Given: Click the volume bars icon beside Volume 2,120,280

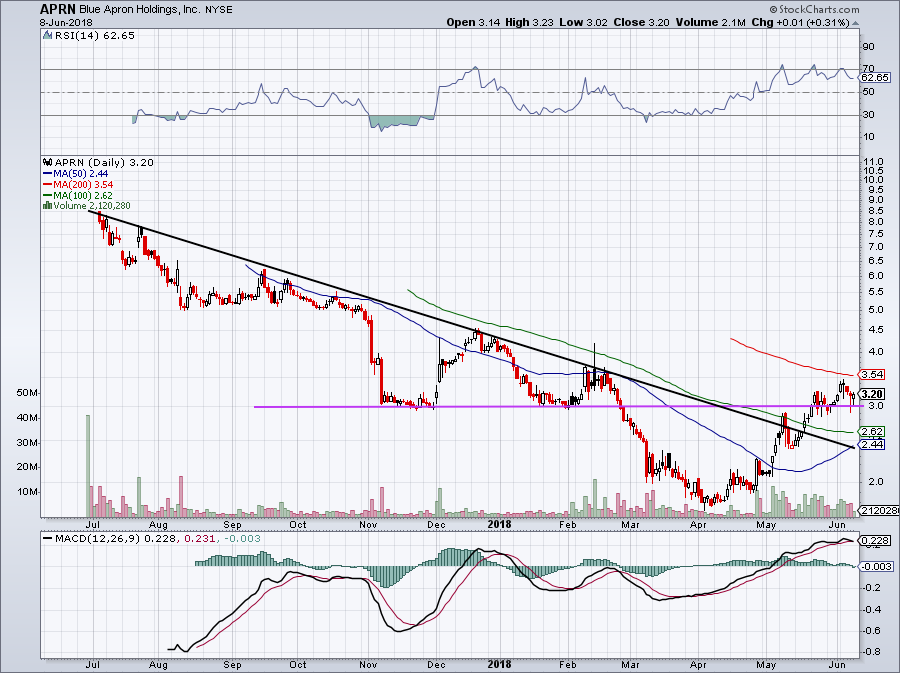Looking at the screenshot, I should coord(47,205).
